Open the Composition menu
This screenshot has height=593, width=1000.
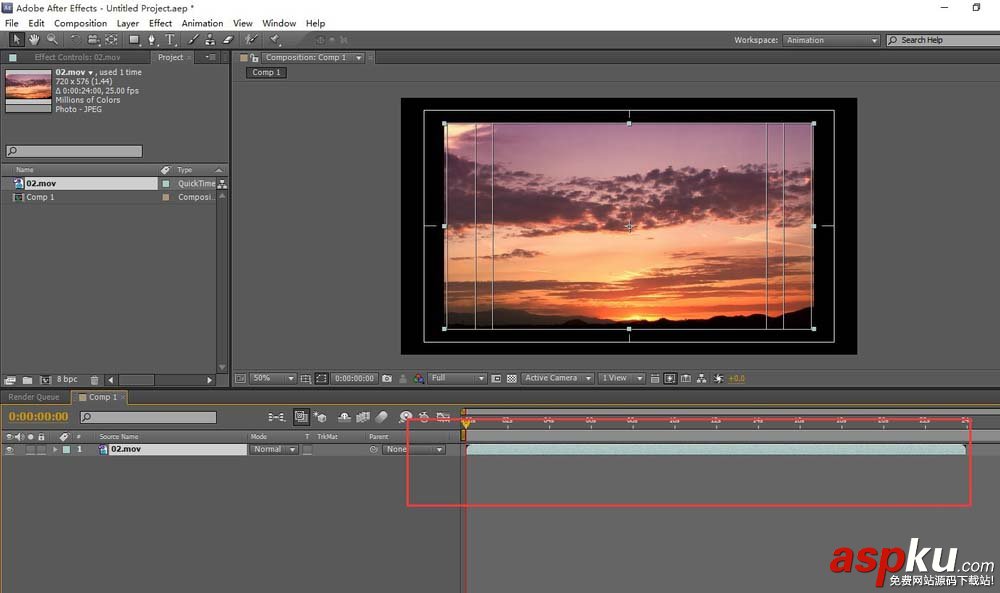click(80, 23)
